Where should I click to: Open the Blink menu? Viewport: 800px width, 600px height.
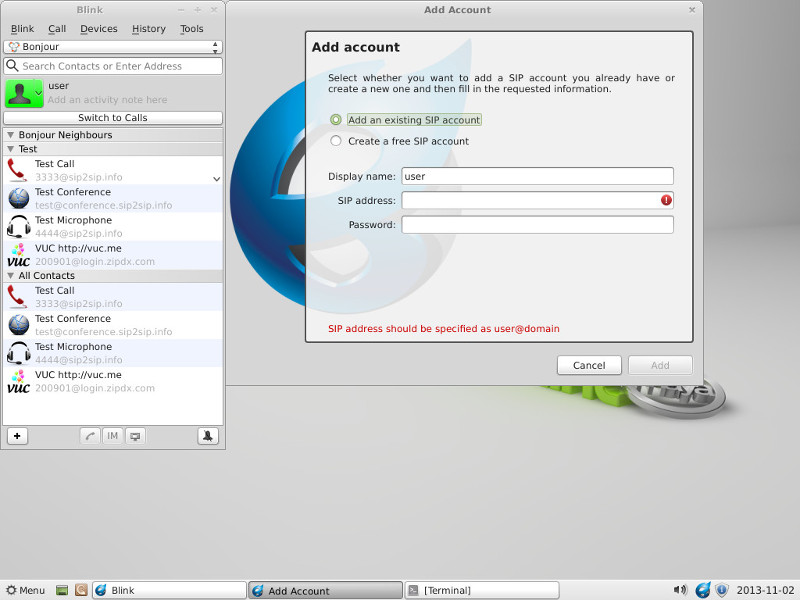[x=22, y=29]
